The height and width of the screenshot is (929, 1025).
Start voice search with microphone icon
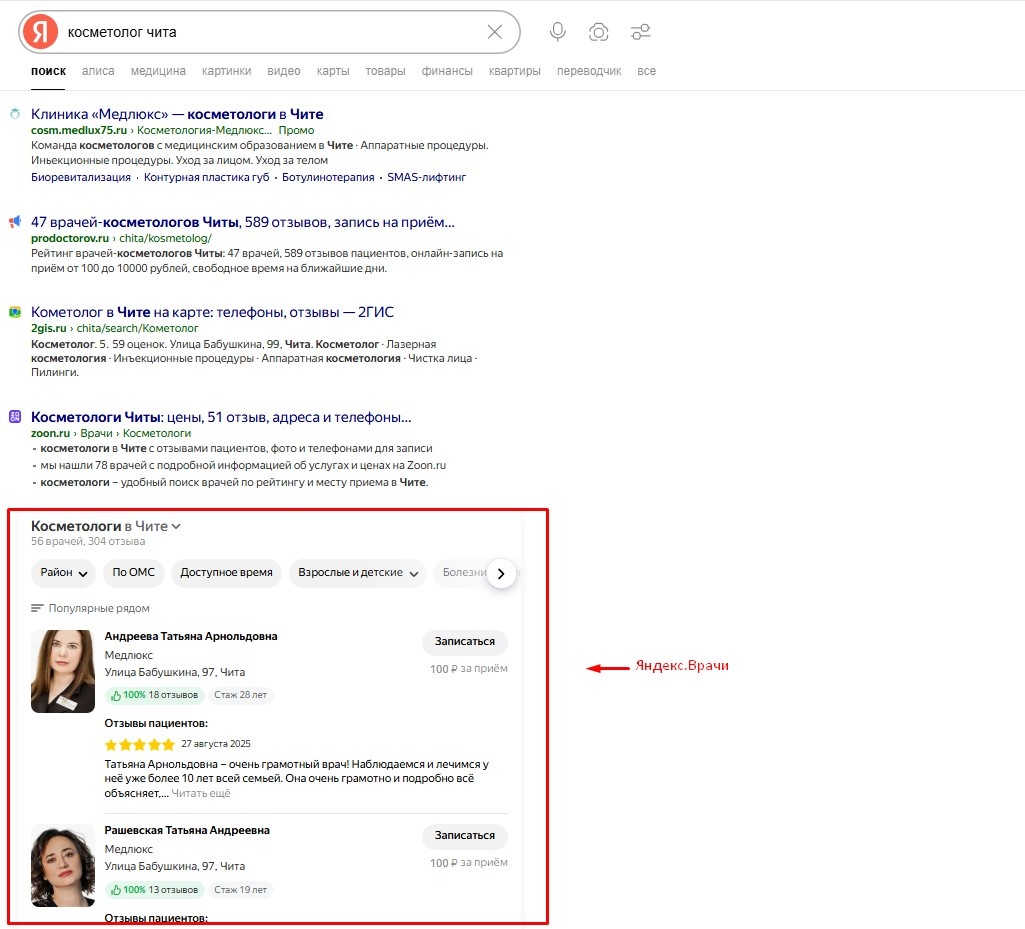pyautogui.click(x=558, y=31)
